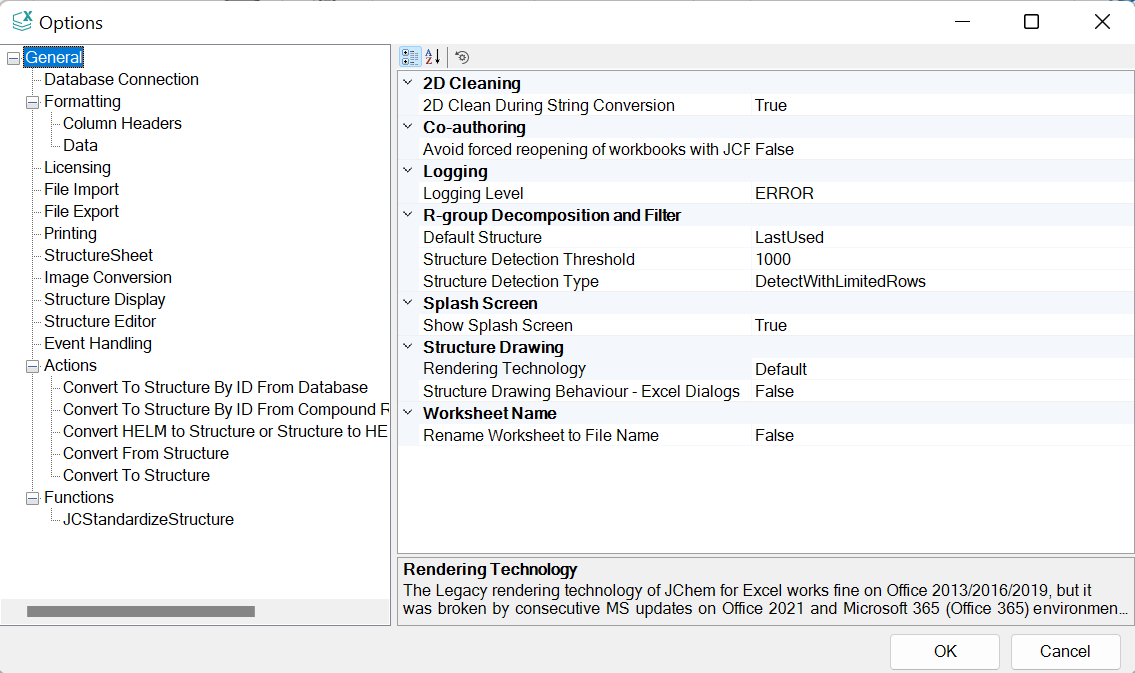Click the Categorized view icon
Screen dimensions: 1135x673
point(410,57)
